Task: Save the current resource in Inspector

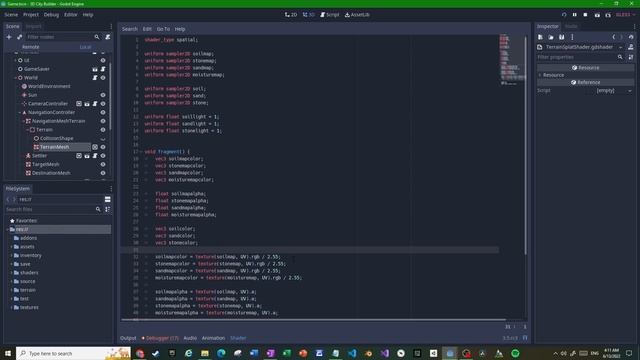Action: pos(562,37)
